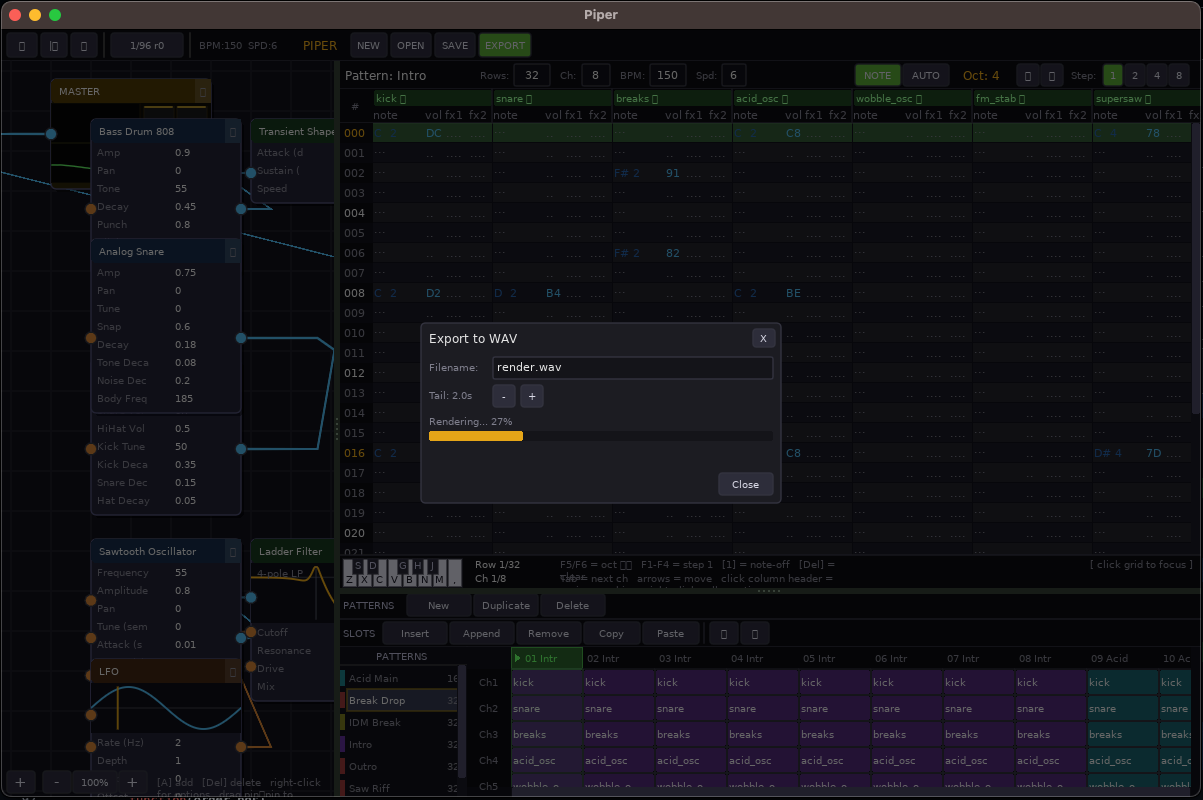Click the stop icon in the top toolbar
This screenshot has width=1203, height=800.
(54, 45)
